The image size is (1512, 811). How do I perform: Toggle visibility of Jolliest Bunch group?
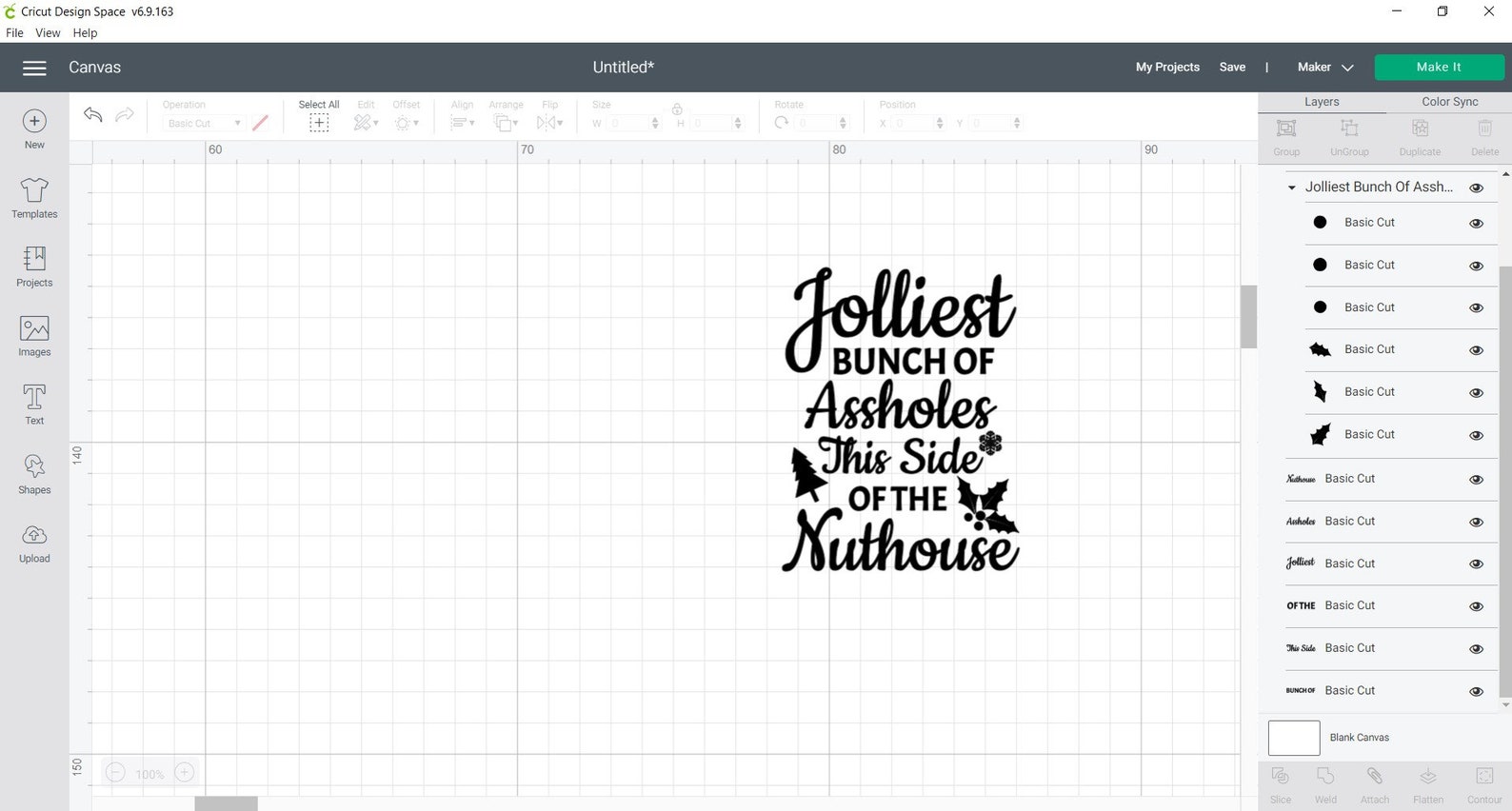(1476, 188)
